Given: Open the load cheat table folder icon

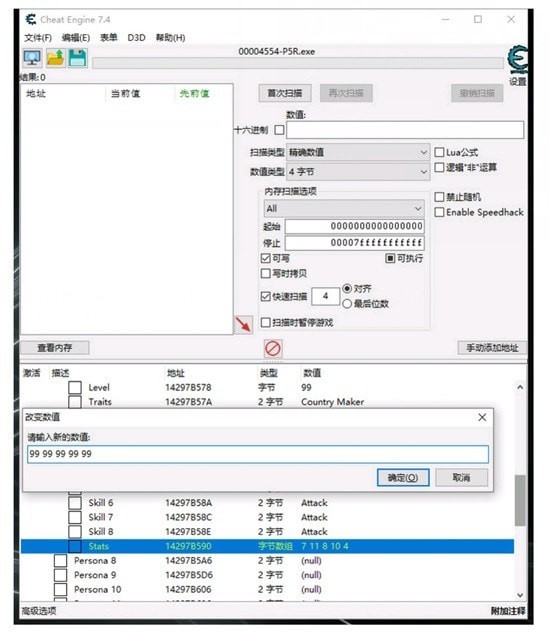Looking at the screenshot, I should 55,58.
